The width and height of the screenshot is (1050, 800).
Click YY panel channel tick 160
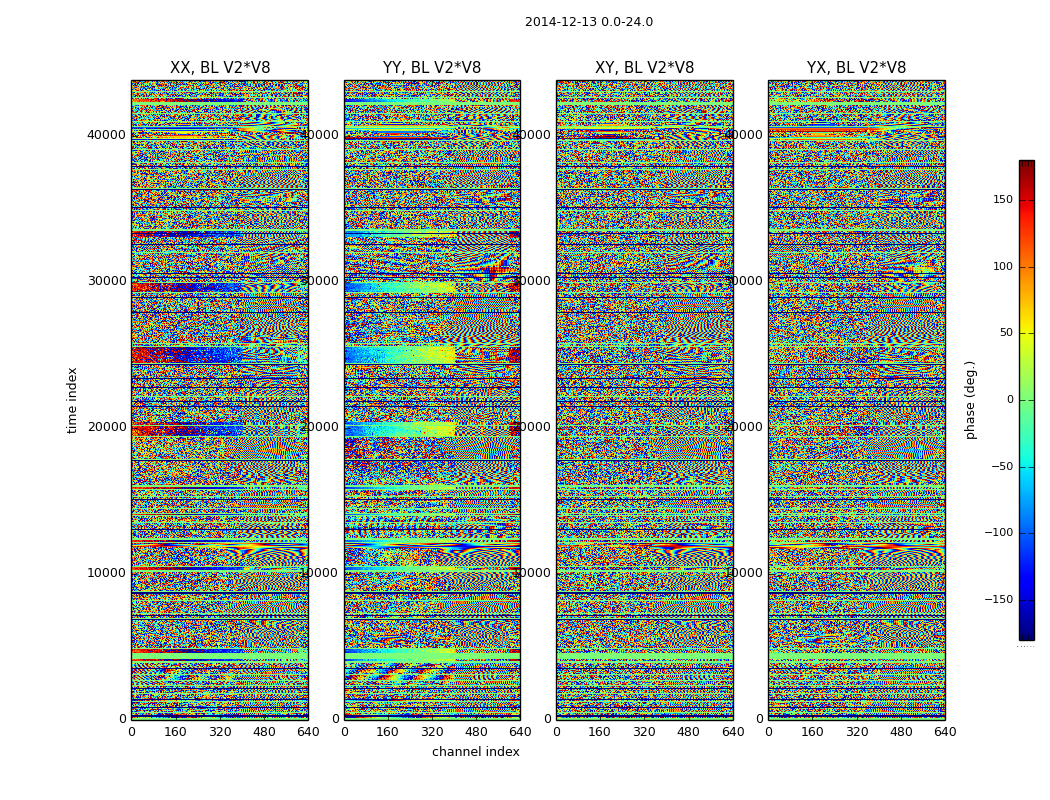[x=388, y=732]
